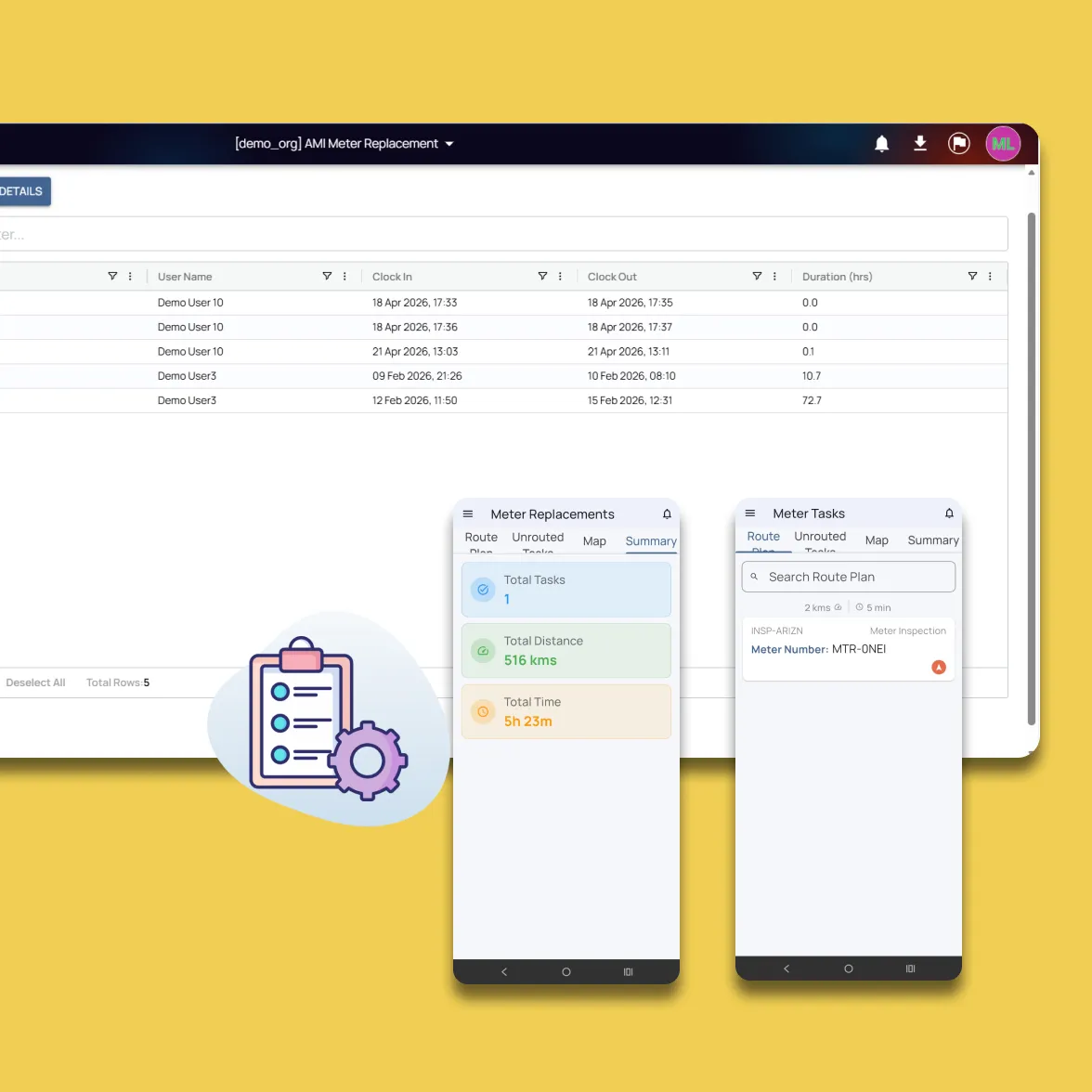
Task: Tap the orange navigation icon on MTR-0NEI card
Action: pos(939,667)
